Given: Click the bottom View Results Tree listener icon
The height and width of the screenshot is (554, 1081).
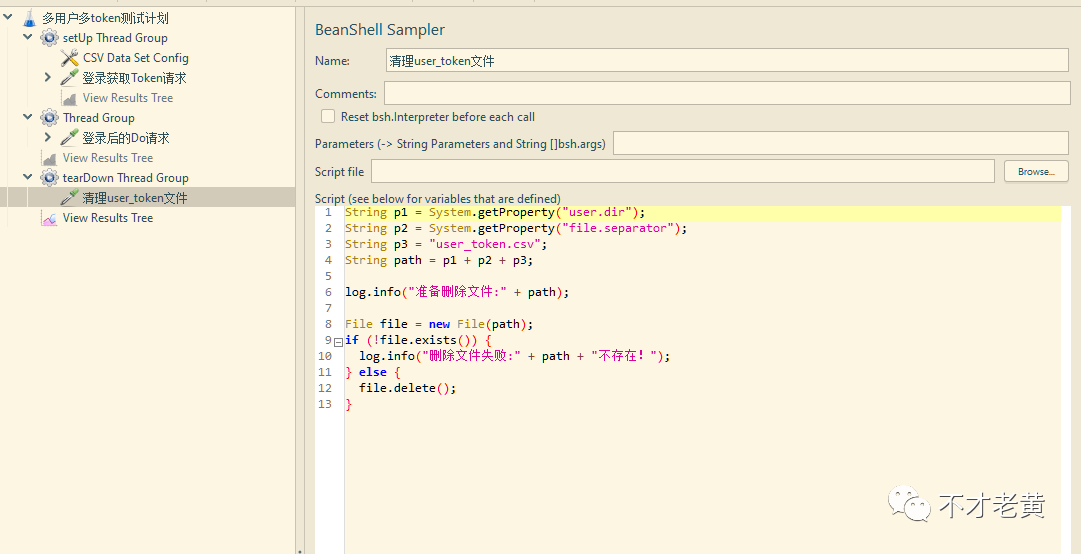Looking at the screenshot, I should (50, 218).
